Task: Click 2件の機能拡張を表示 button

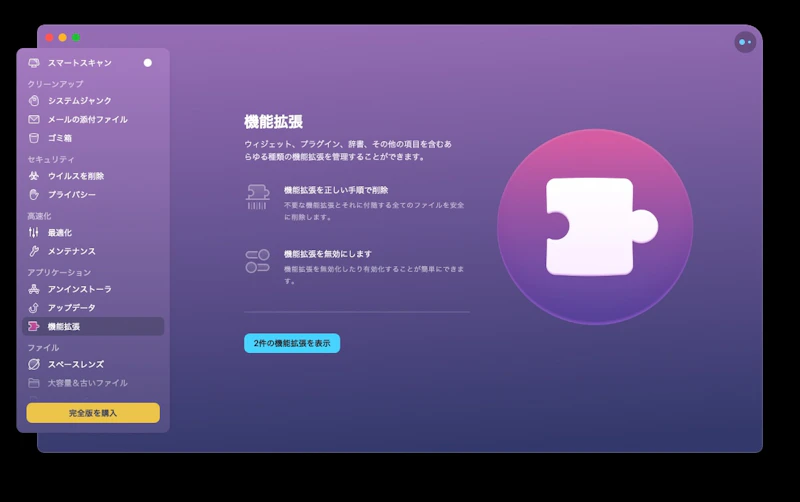Action: 292,343
